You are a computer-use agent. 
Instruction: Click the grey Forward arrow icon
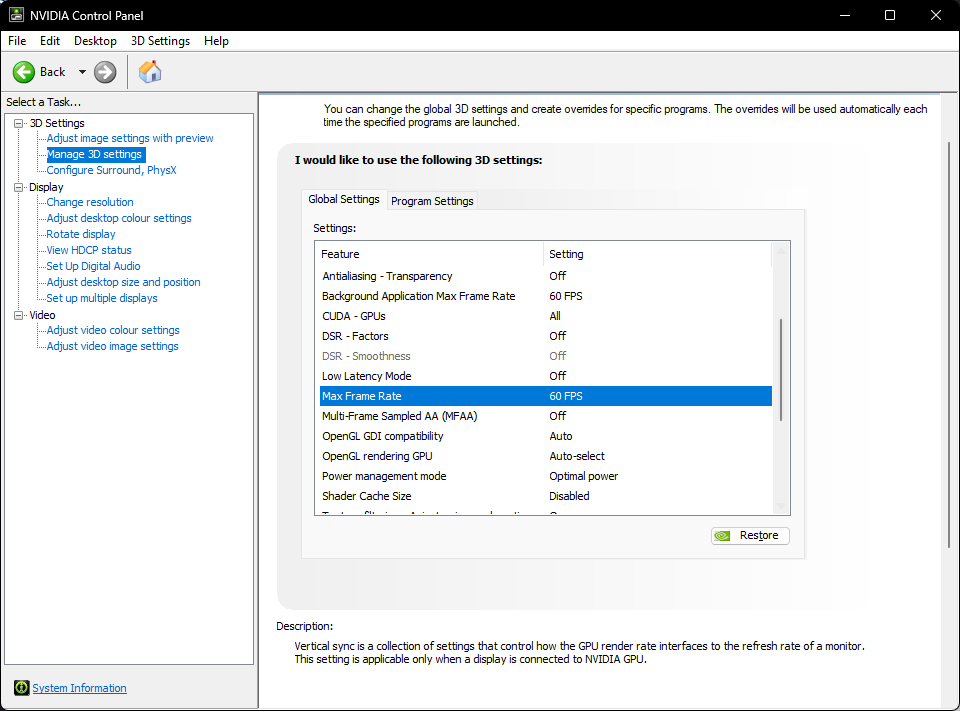[x=105, y=72]
